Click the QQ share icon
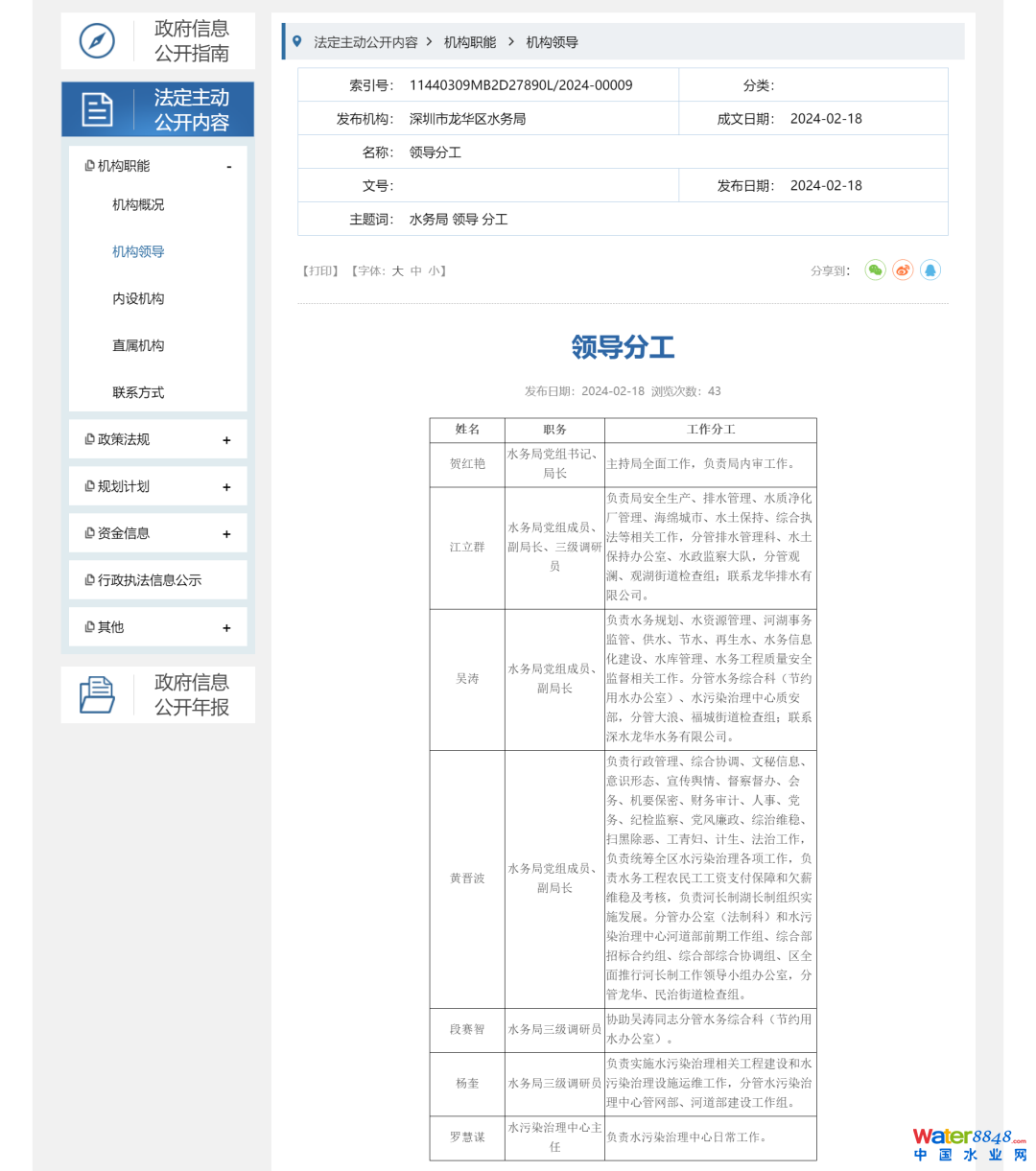Viewport: 1036px width, 1171px height. tap(930, 270)
